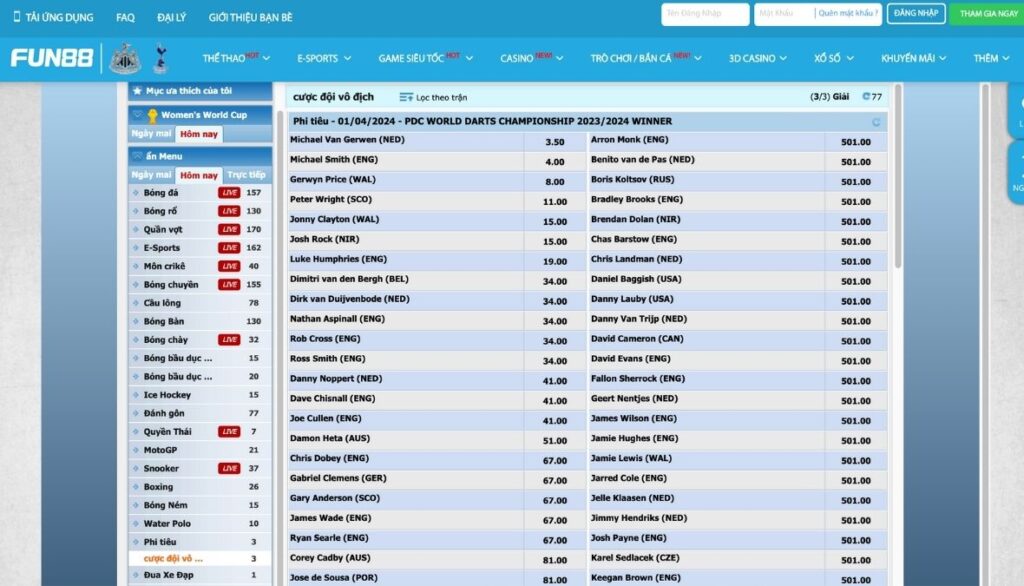Open the Trò Chơi / Bắn Cá dropdown
The height and width of the screenshot is (586, 1024).
[646, 58]
